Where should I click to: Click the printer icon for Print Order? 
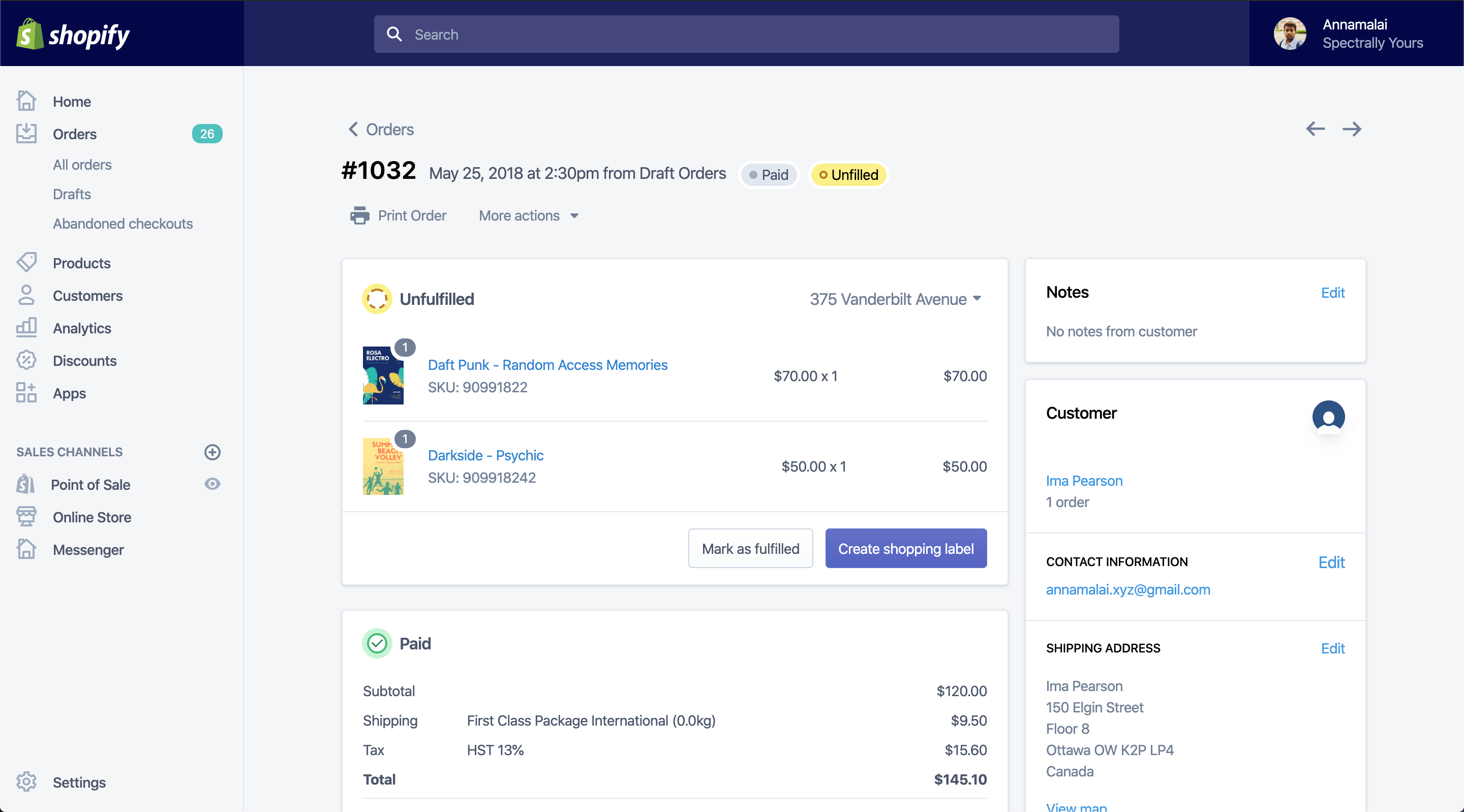(359, 216)
